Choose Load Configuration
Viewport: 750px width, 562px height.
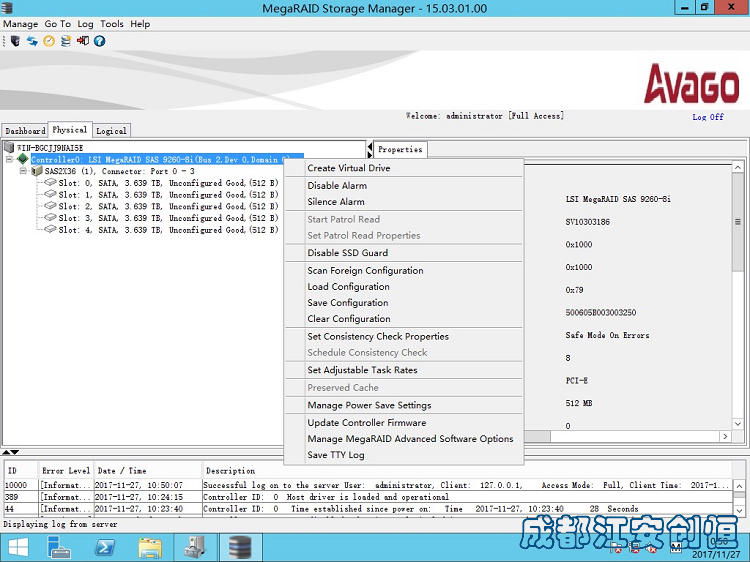click(404, 287)
